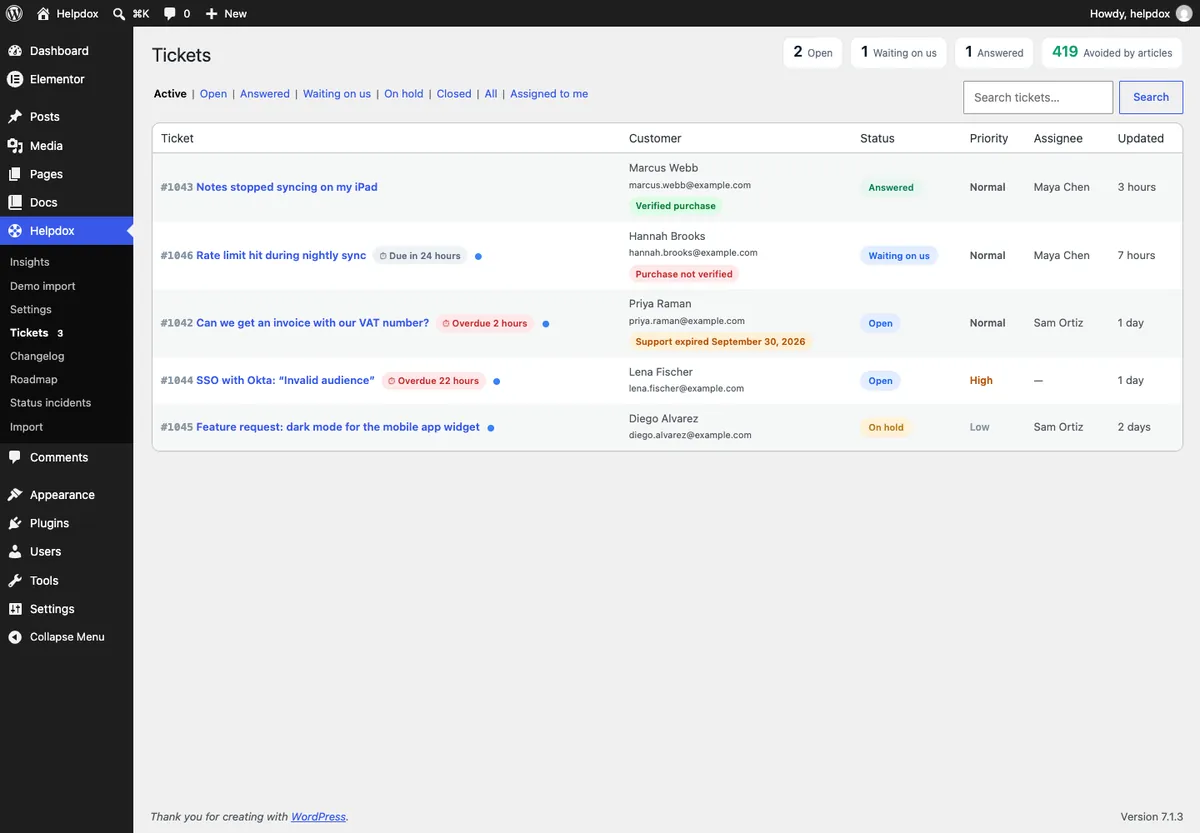
Task: Open ticket Rate limit hit during nightly sync
Action: (x=281, y=256)
